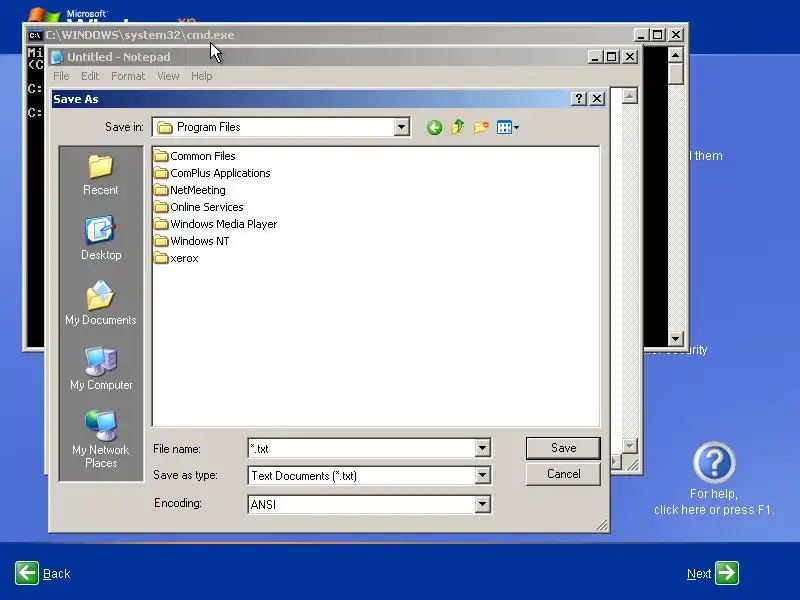Jump to Desktop in places bar
The height and width of the screenshot is (600, 800).
click(x=101, y=239)
